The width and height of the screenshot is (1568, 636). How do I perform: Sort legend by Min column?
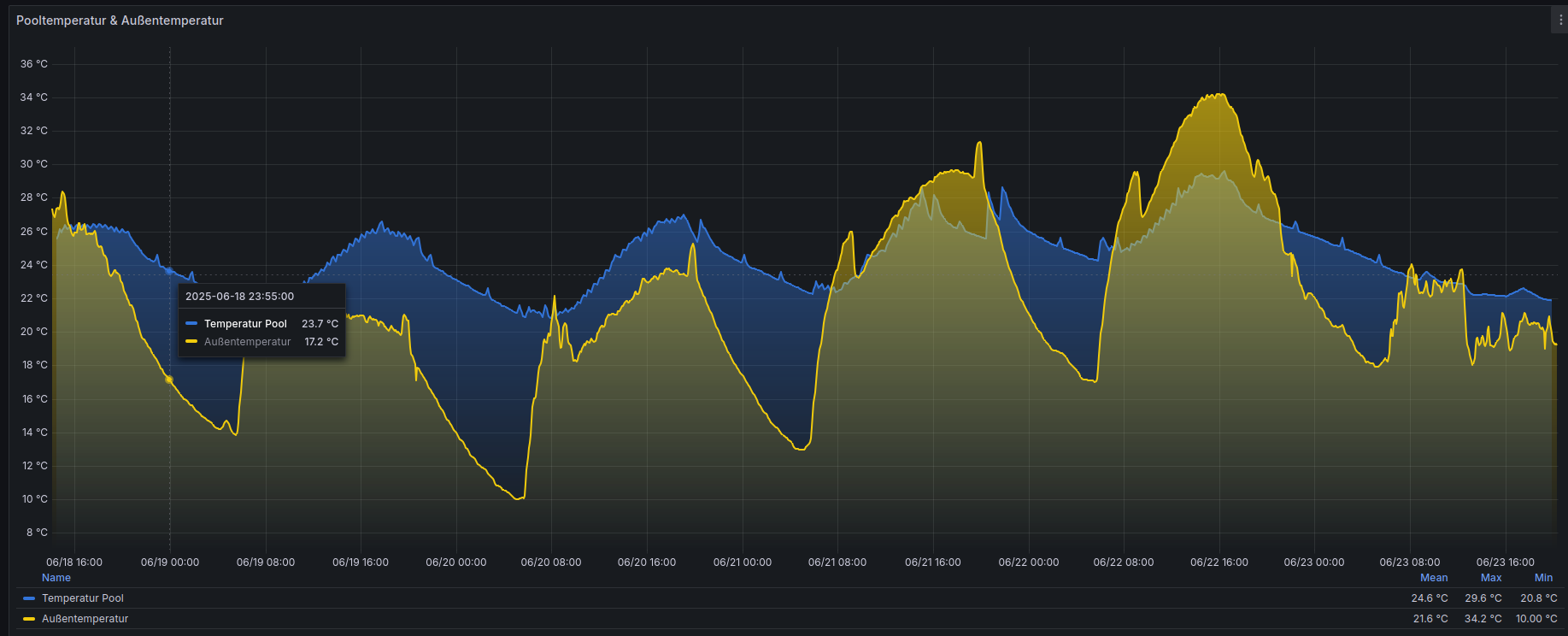[x=1543, y=578]
